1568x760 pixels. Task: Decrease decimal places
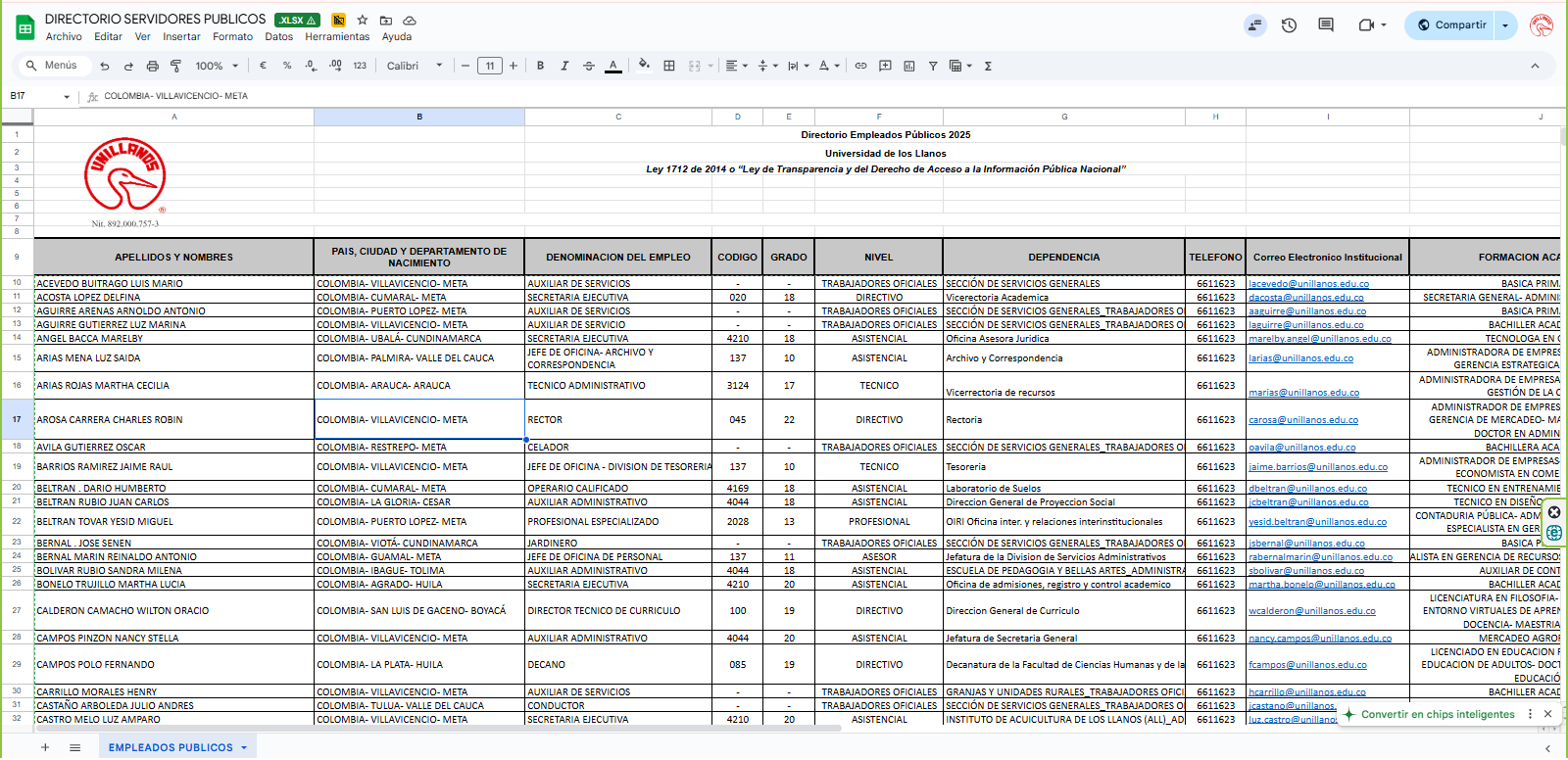[311, 66]
